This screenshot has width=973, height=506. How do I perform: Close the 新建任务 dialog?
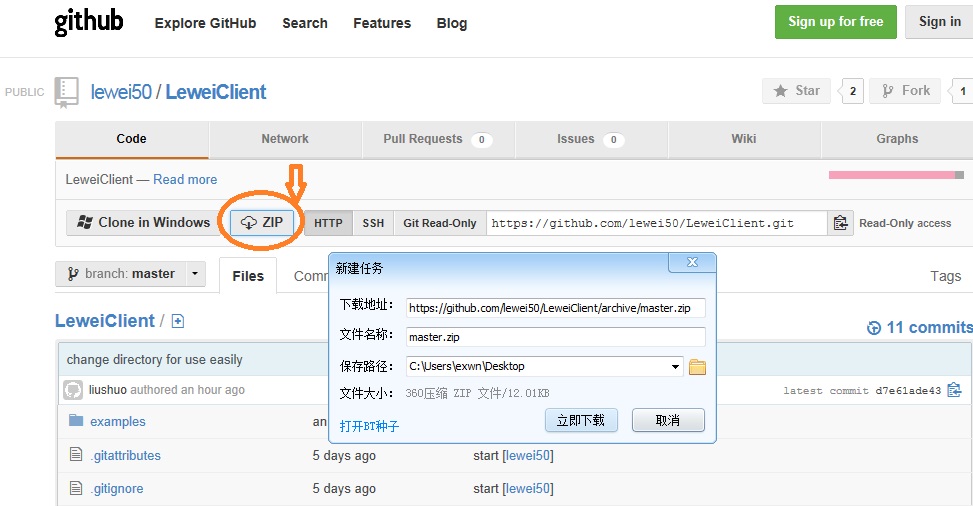click(692, 263)
